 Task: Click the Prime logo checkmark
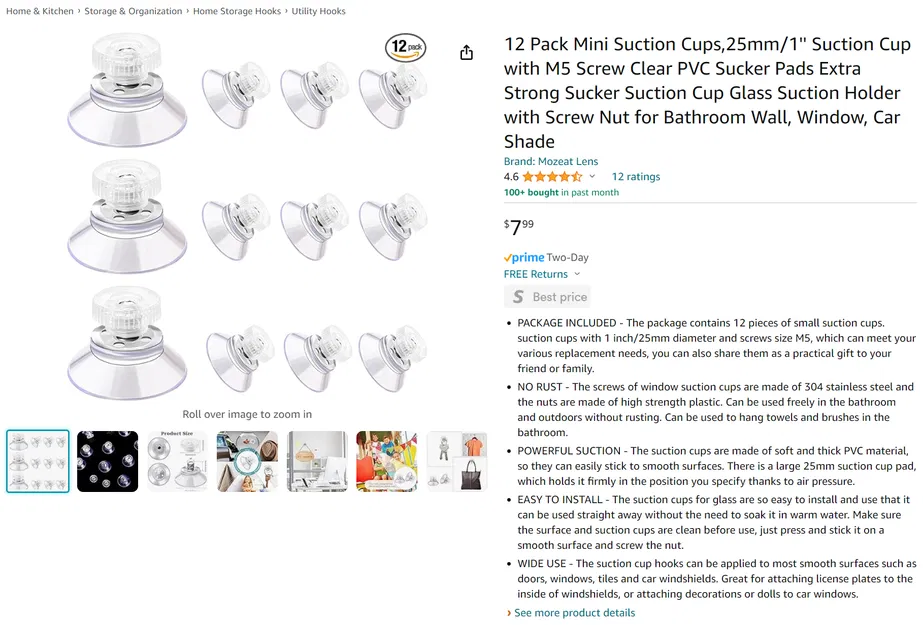(x=507, y=258)
